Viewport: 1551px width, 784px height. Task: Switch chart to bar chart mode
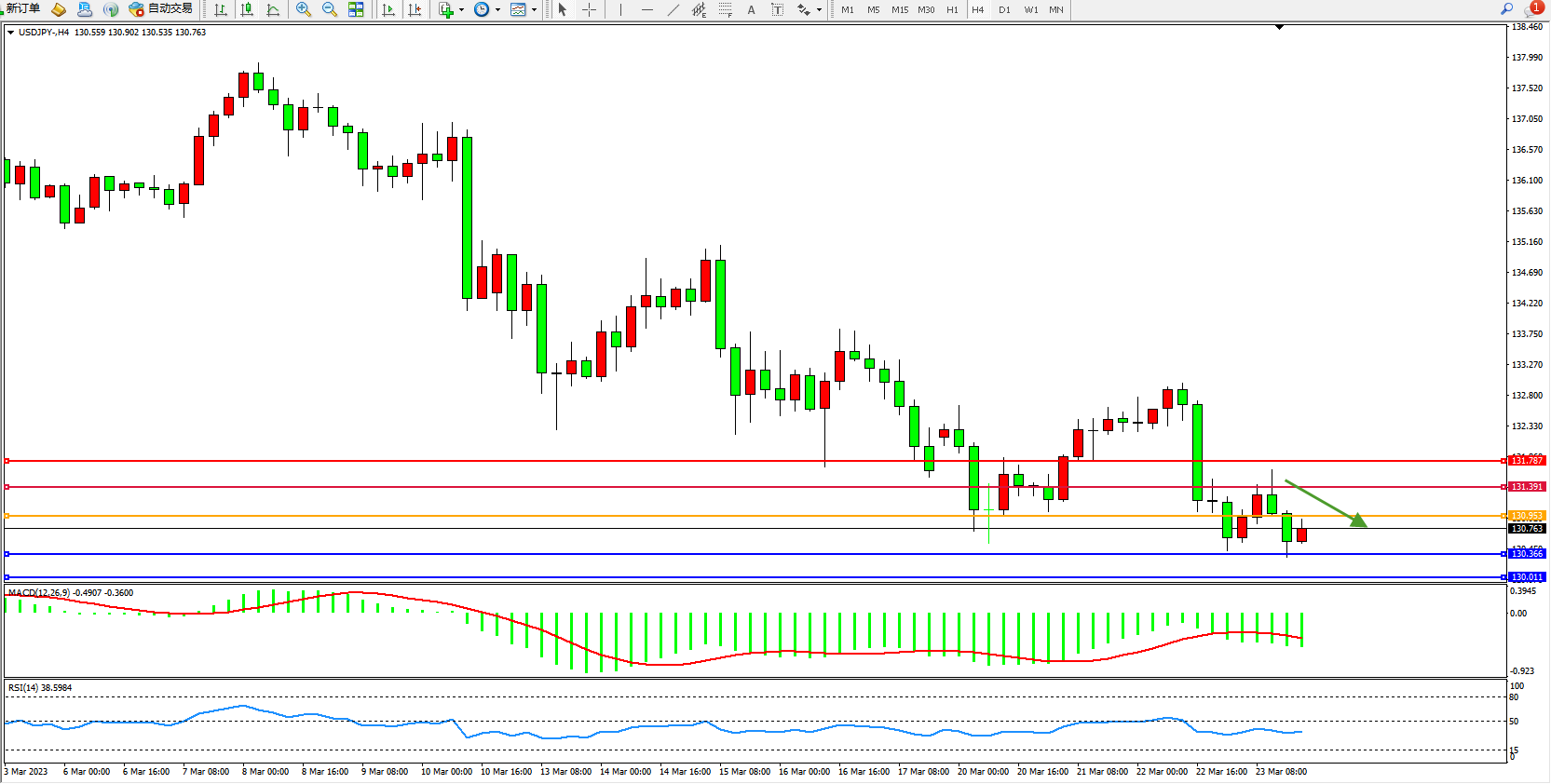221,9
